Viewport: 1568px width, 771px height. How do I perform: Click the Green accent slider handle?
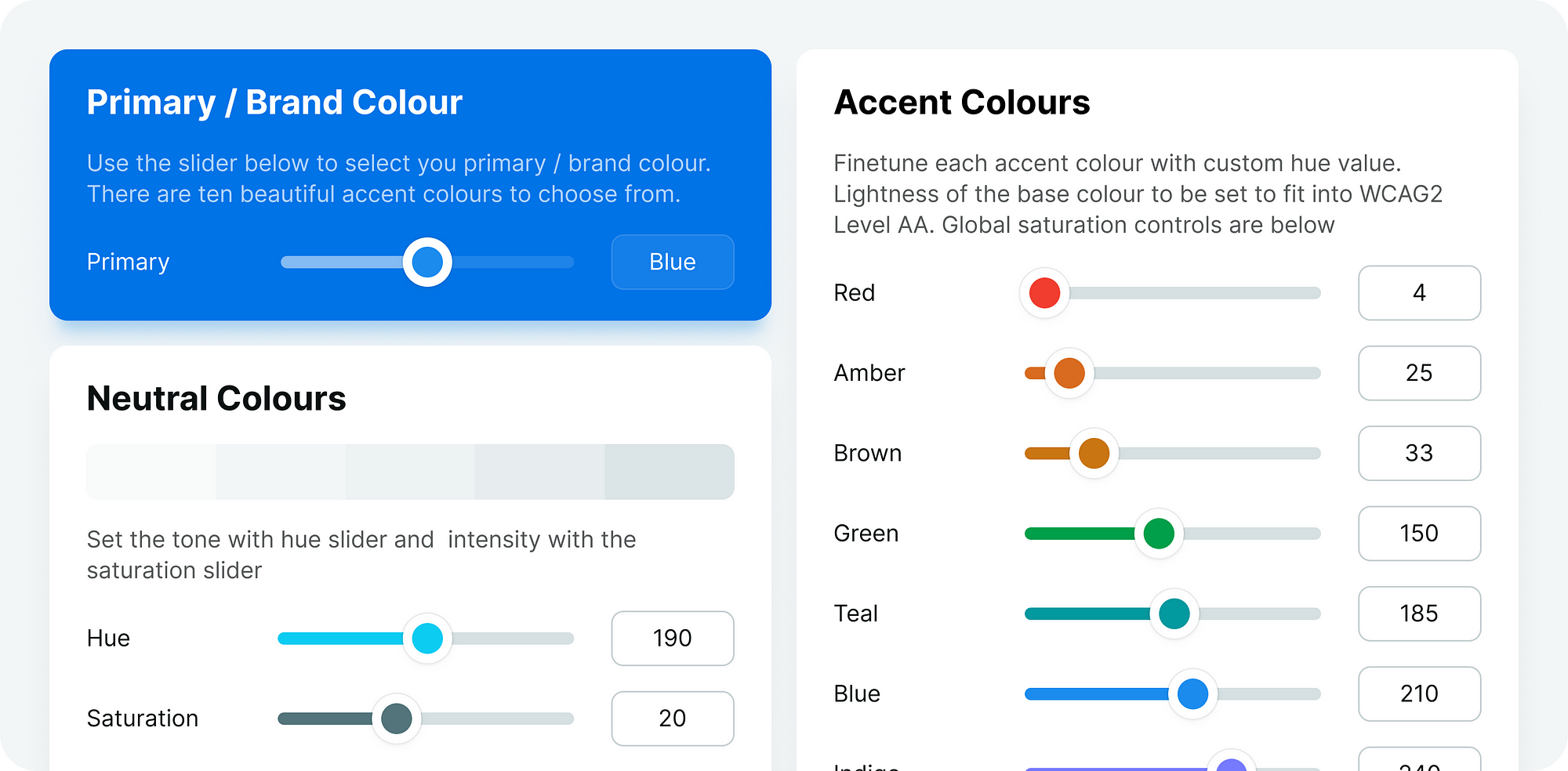[1159, 534]
